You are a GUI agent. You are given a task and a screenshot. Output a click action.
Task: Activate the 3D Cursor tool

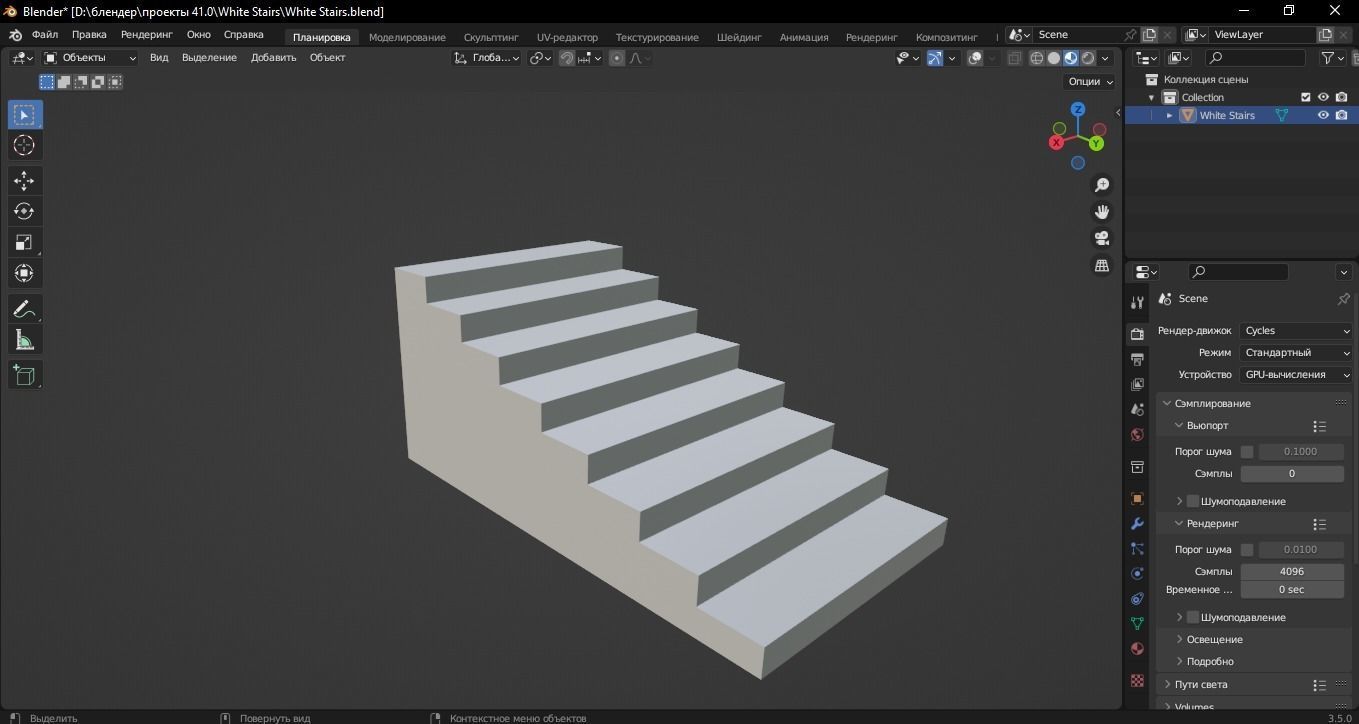point(24,146)
